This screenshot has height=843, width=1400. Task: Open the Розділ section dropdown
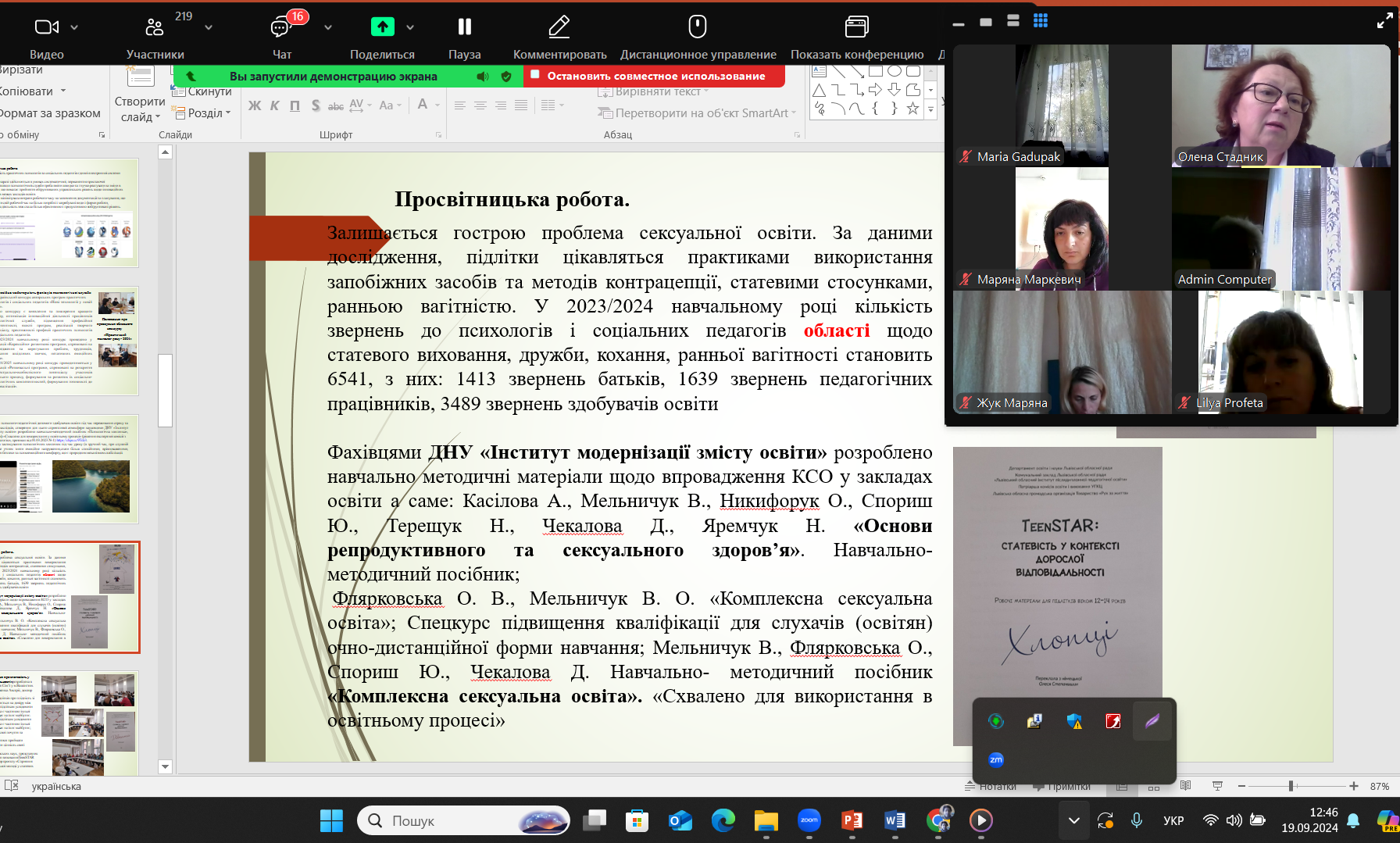click(x=209, y=113)
